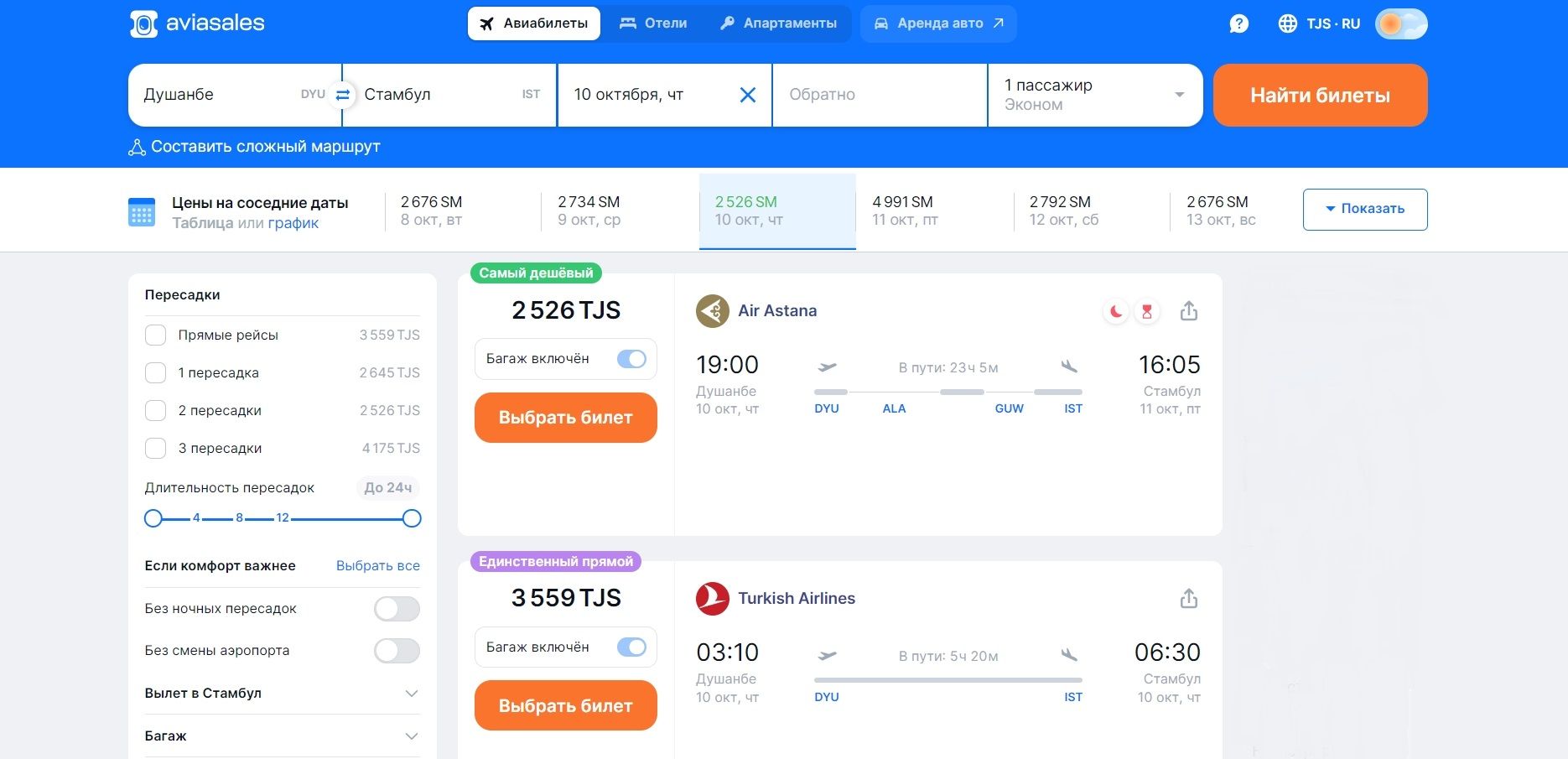Screen dimensions: 1568x759
Task: Select 11 окт, пт price date
Action: (934, 211)
